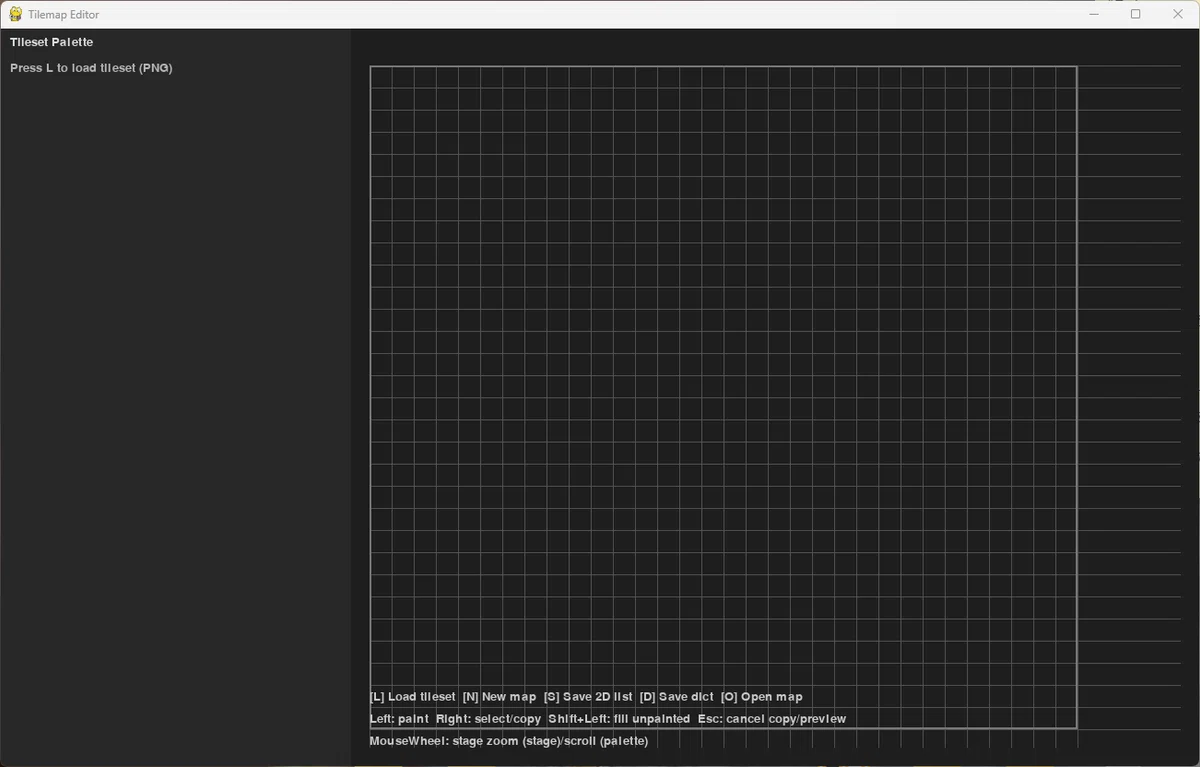Close the Tilemap Editor window

(x=1177, y=14)
